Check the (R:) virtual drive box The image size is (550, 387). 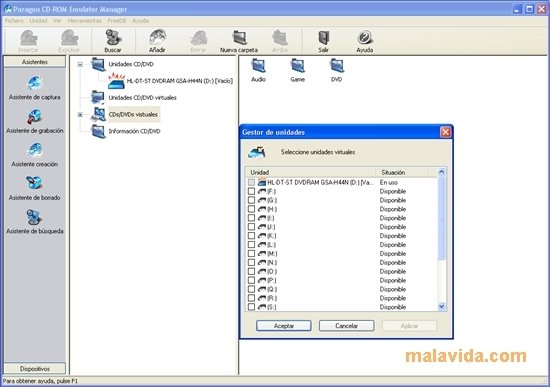(251, 298)
